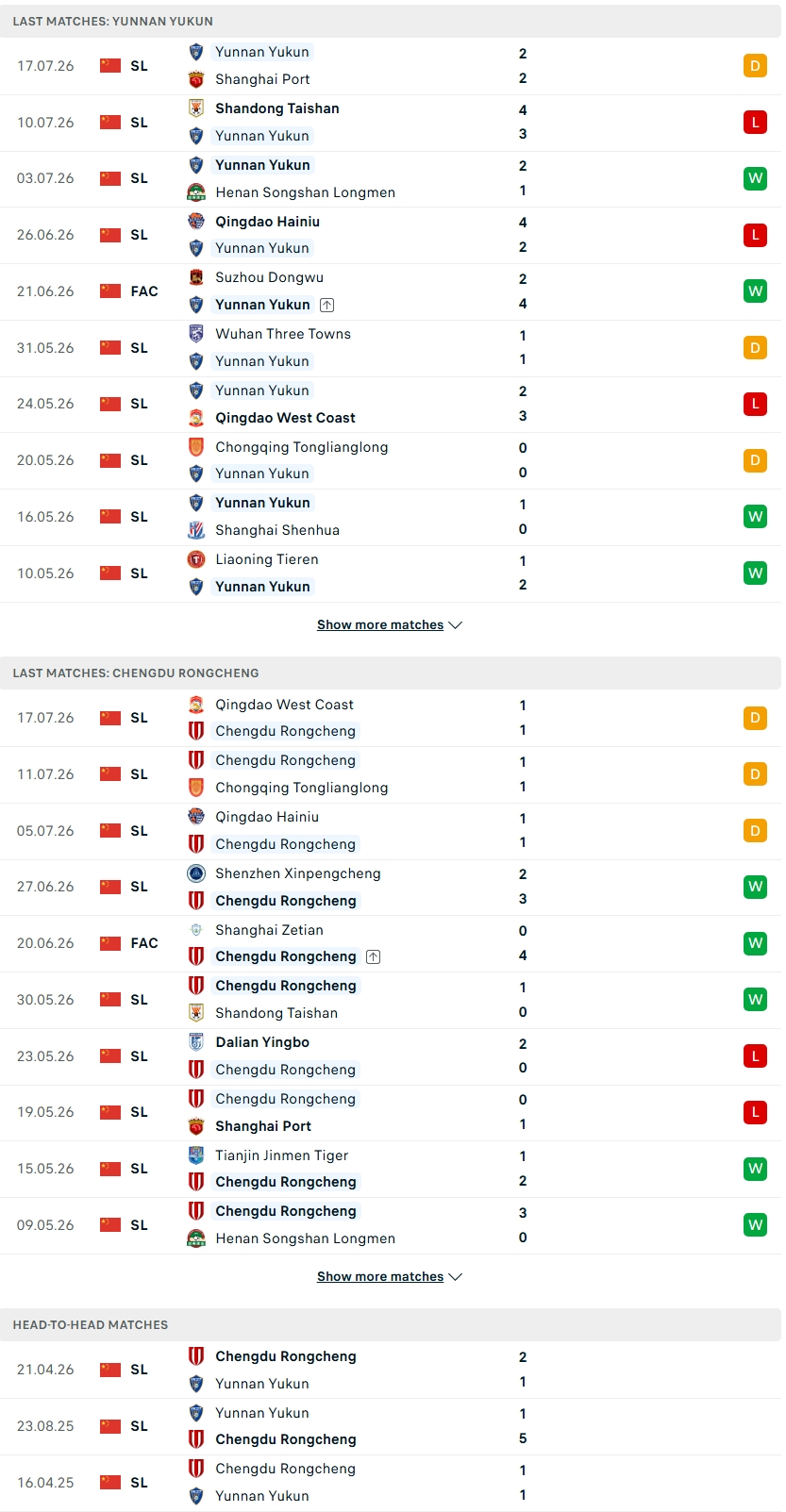
Task: Click the Liaoning Tieren team crest
Action: [x=196, y=559]
